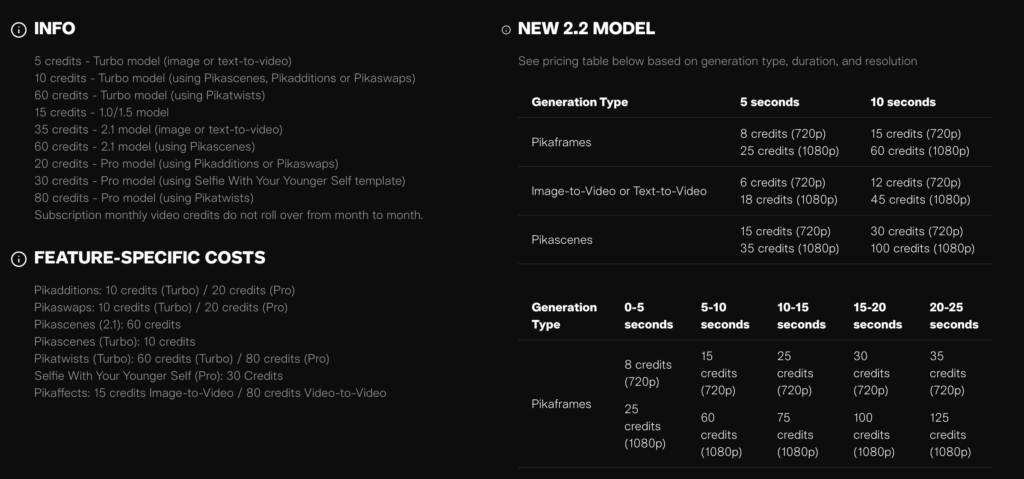Screen dimensions: 1024x479
Task: Select the FEATURE-SPECIFIC COSTS heading text
Action: tap(149, 258)
